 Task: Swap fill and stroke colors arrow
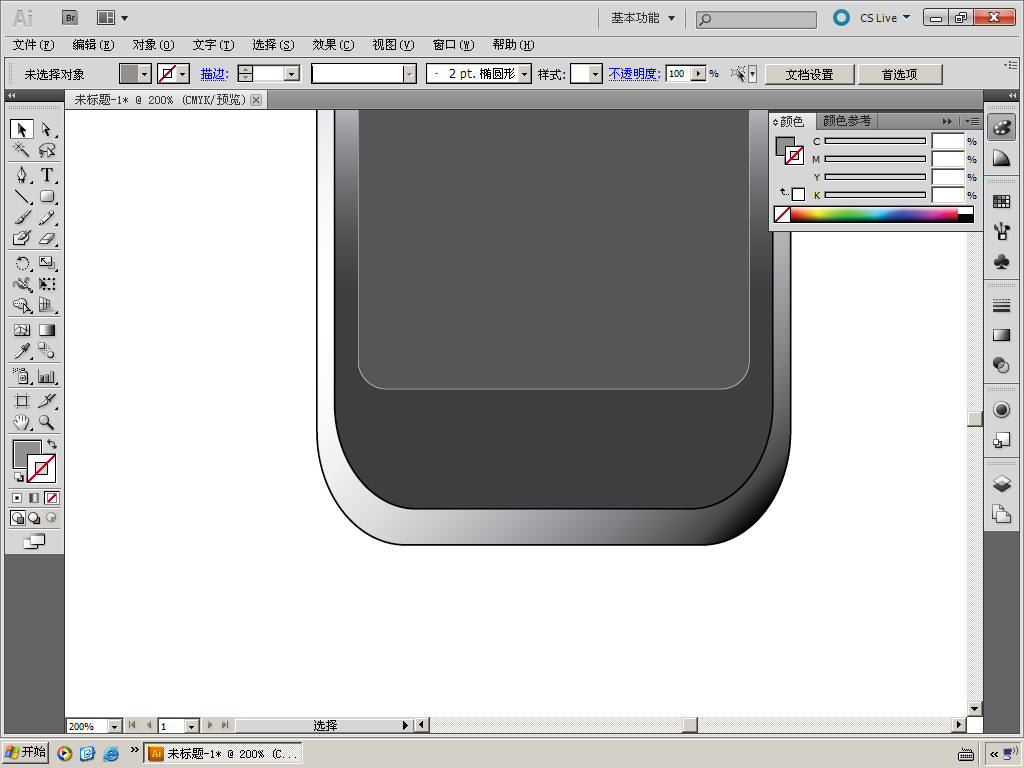(x=52, y=443)
